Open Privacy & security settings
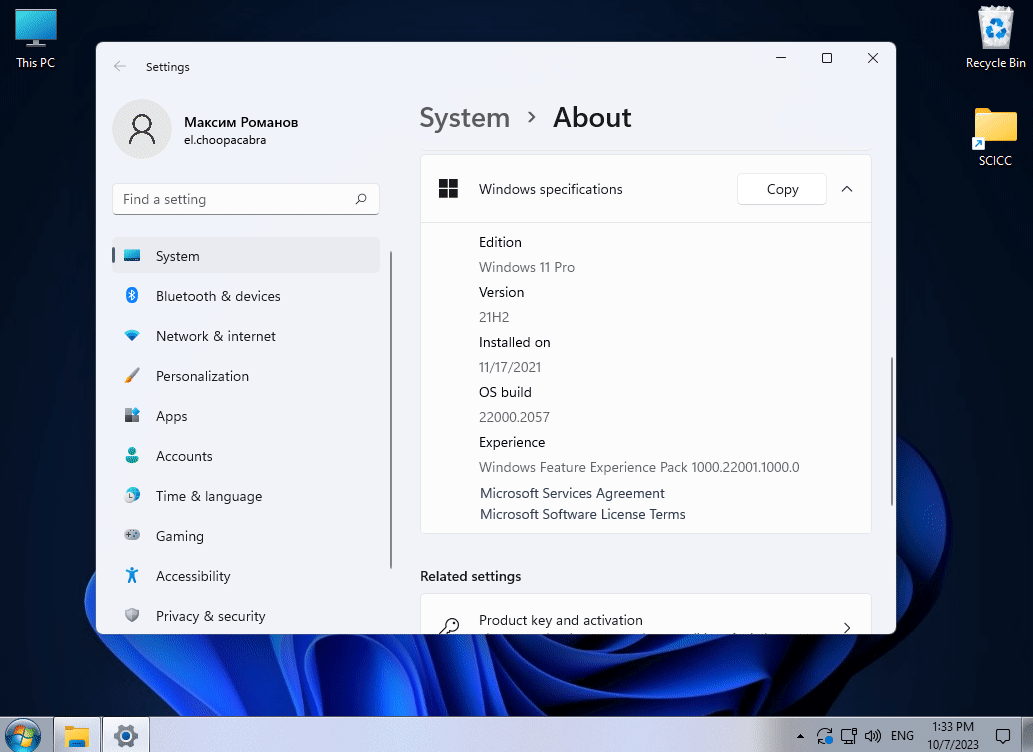 246,616
